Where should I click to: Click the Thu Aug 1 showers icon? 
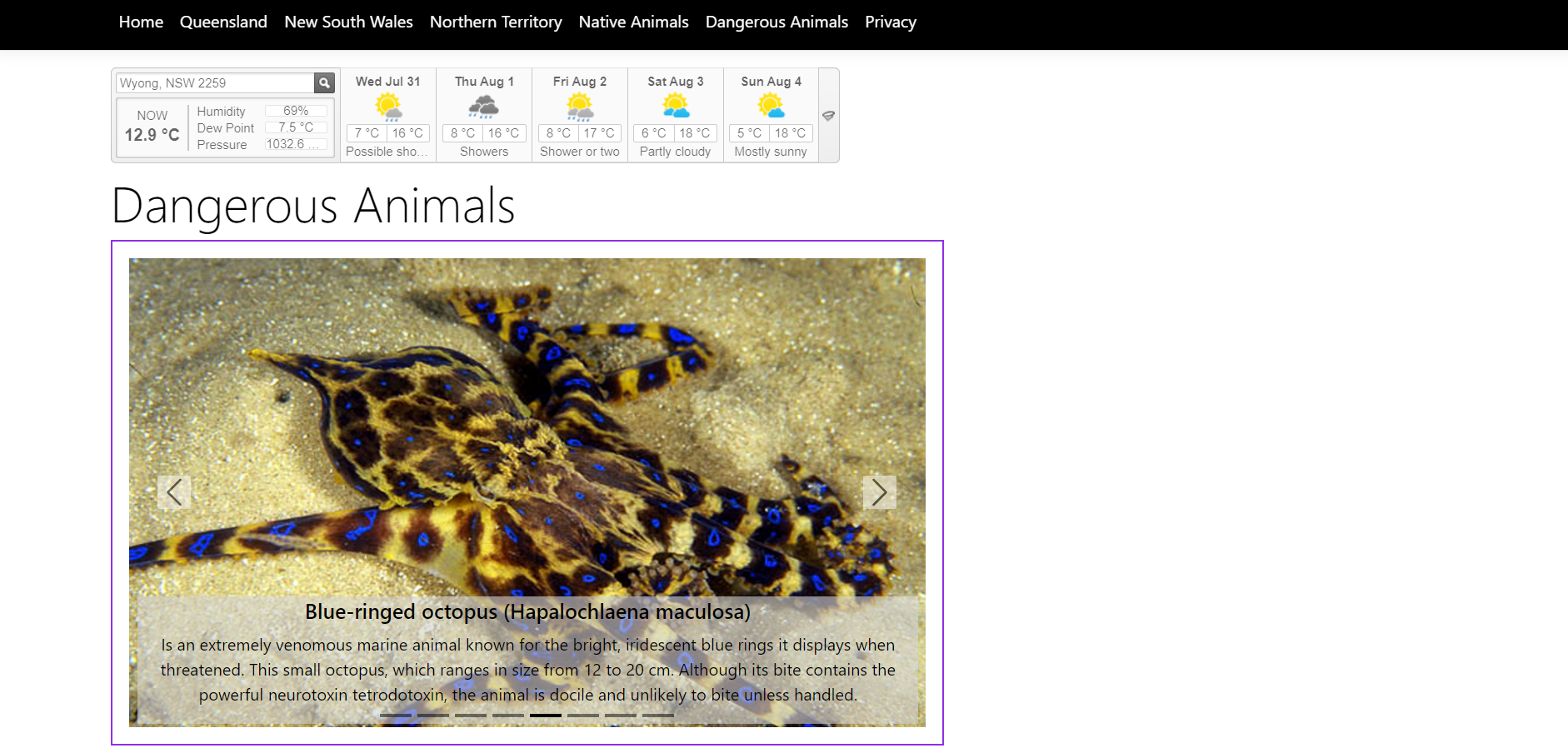[483, 107]
